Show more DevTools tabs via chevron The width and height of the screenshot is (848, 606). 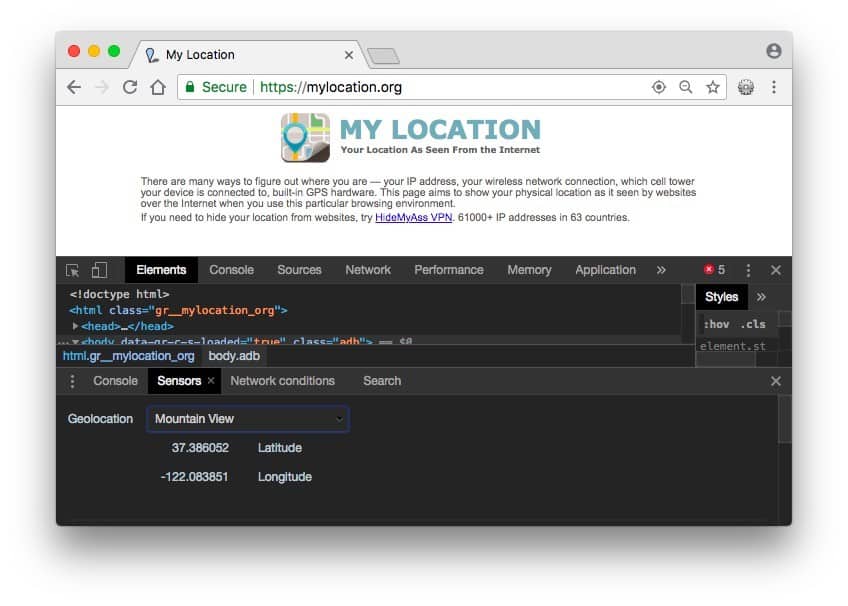661,270
